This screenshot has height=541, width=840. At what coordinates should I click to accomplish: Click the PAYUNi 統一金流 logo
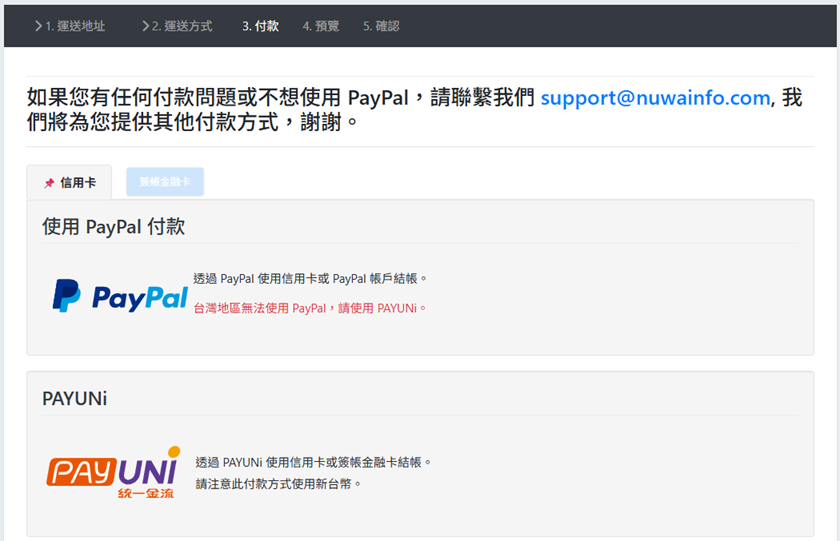coord(114,472)
